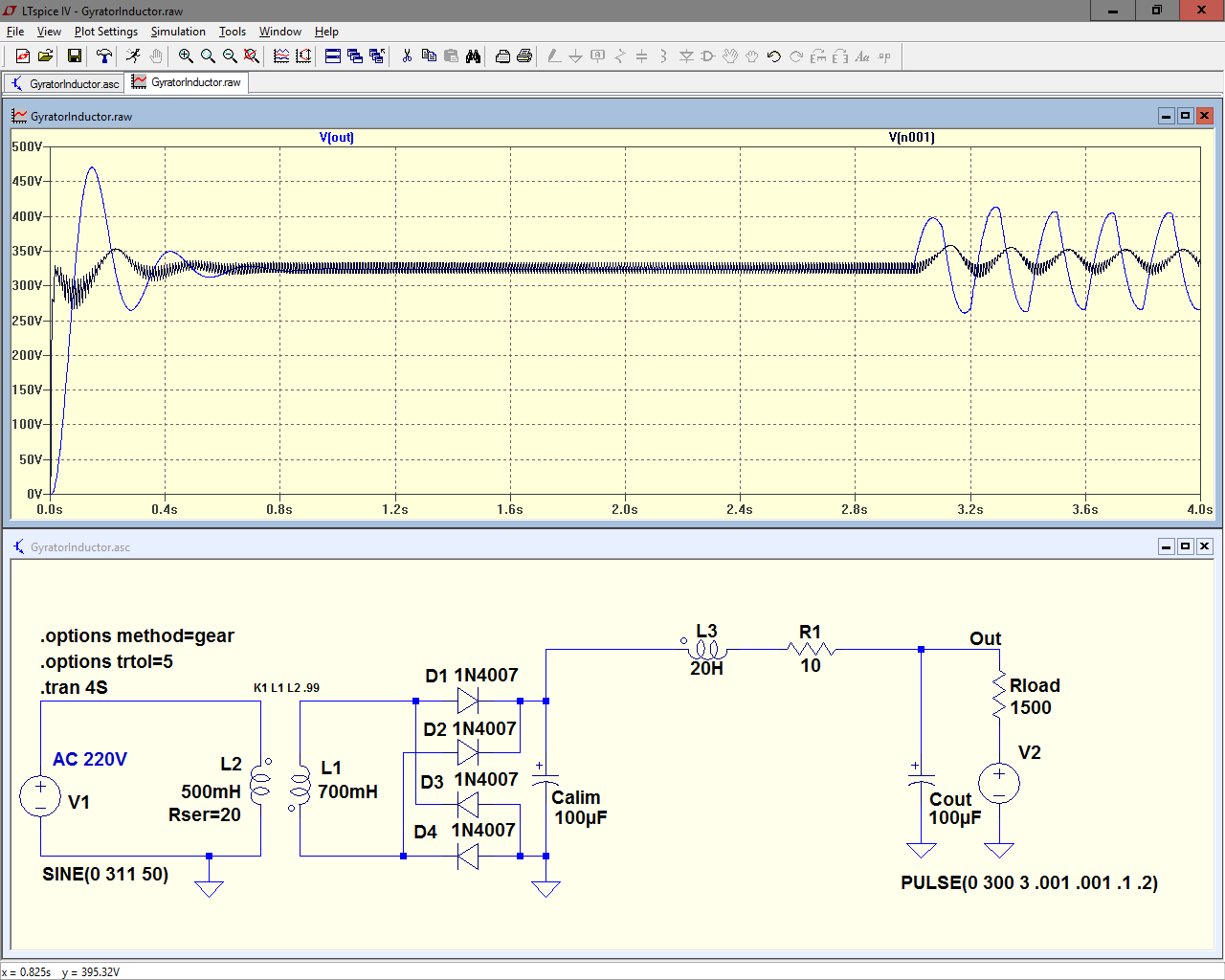Click the Zoom In magnifier
This screenshot has height=980, width=1225.
click(x=186, y=56)
